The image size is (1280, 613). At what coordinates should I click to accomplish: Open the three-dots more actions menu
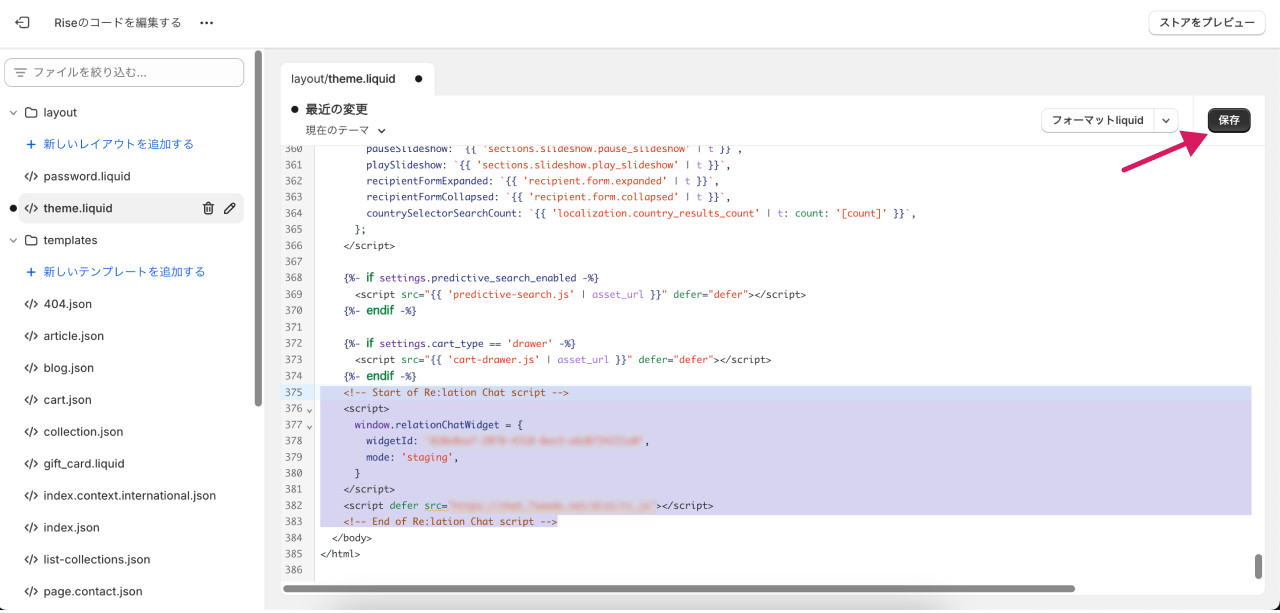tap(206, 22)
